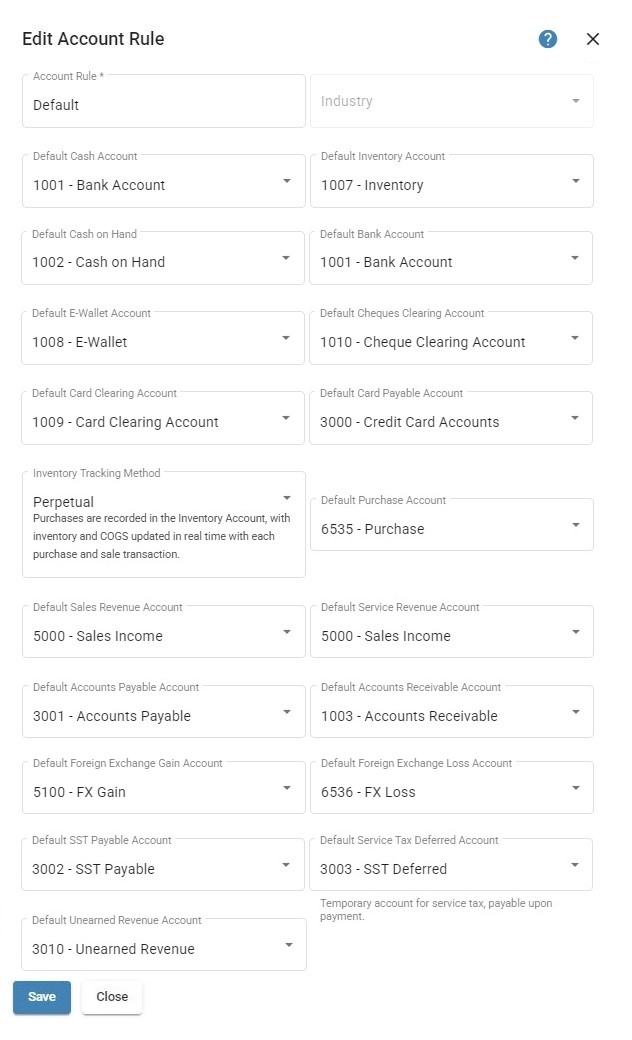Expand the Industry dropdown
Viewport: 632px width, 1040px height.
tap(452, 101)
